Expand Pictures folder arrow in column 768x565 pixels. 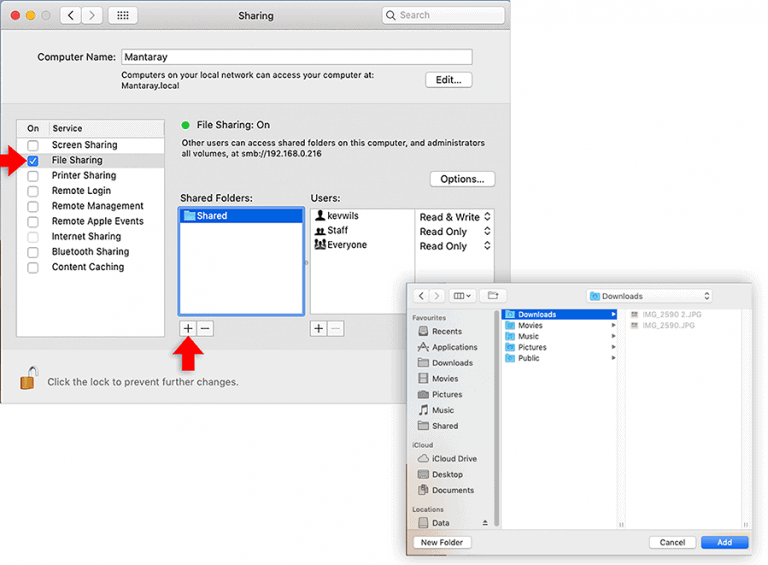click(613, 347)
